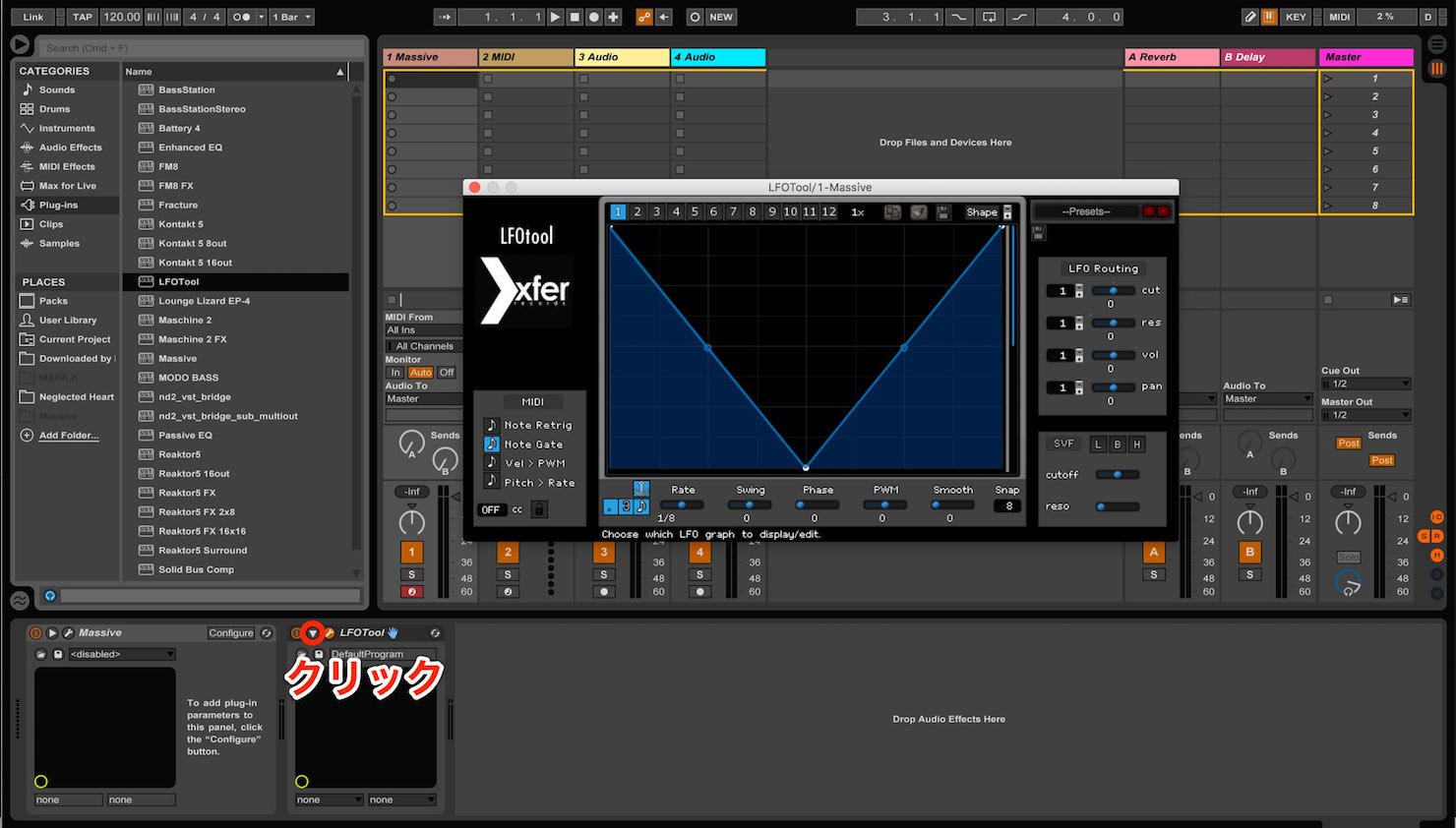Select LFO graph tab 12
Image resolution: width=1456 pixels, height=828 pixels.
pos(829,211)
